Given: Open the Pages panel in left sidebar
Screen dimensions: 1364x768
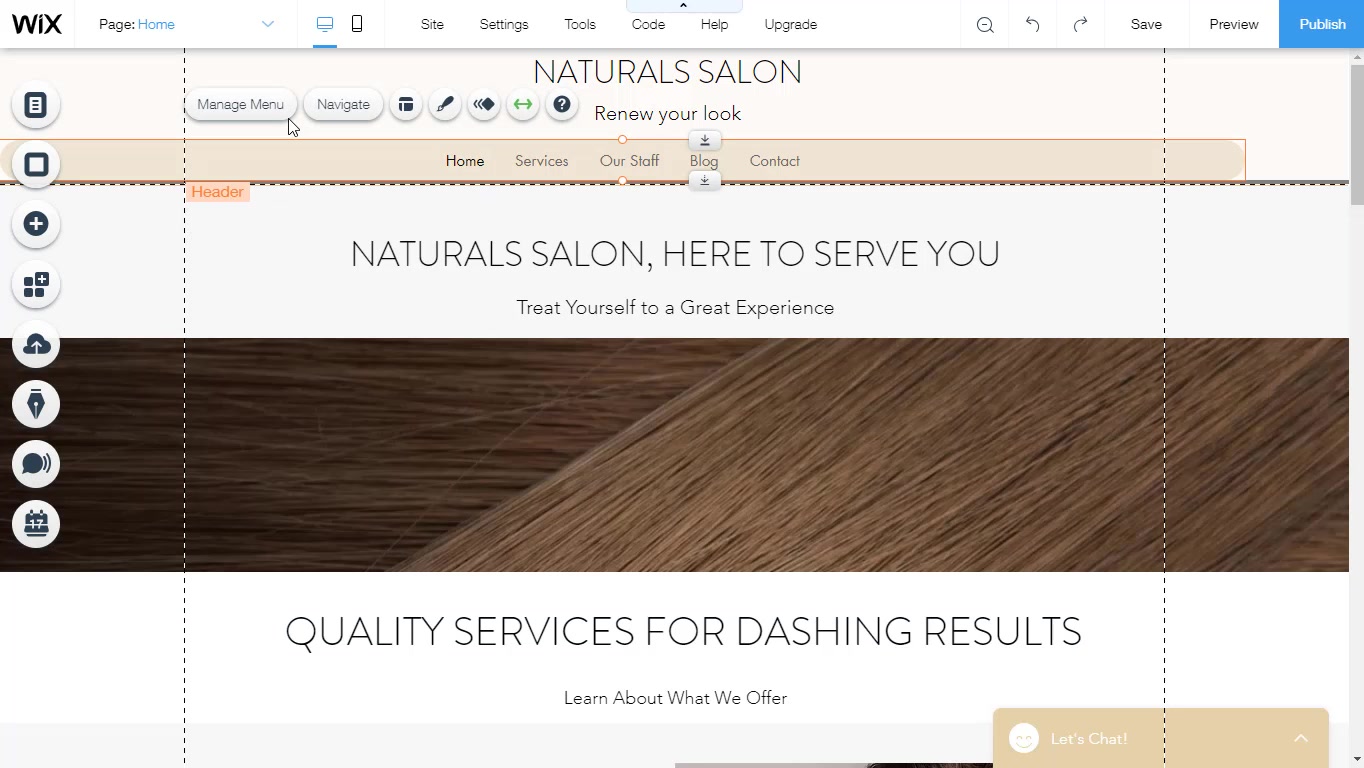Looking at the screenshot, I should 36,105.
